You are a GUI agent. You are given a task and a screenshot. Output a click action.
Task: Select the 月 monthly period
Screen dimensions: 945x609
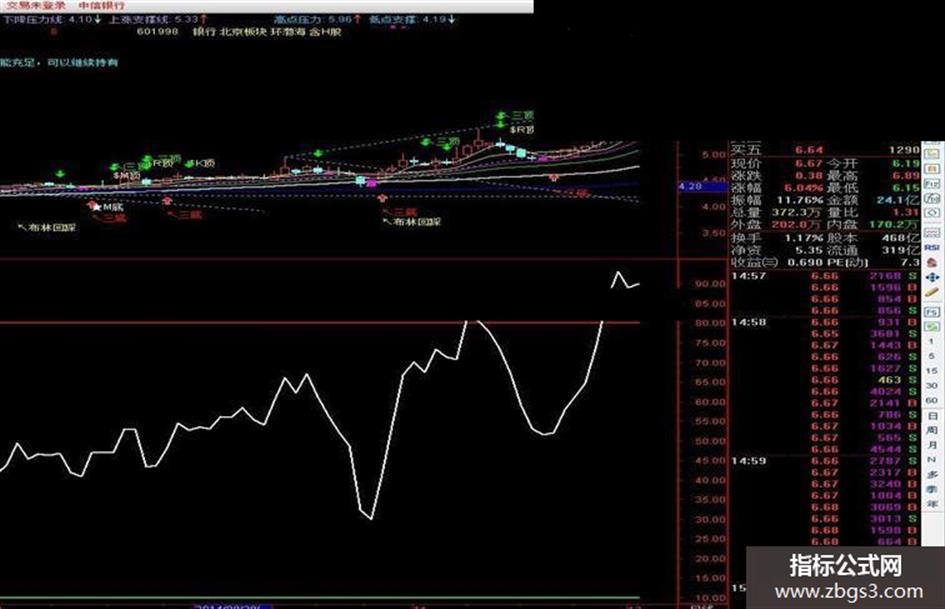[x=932, y=444]
